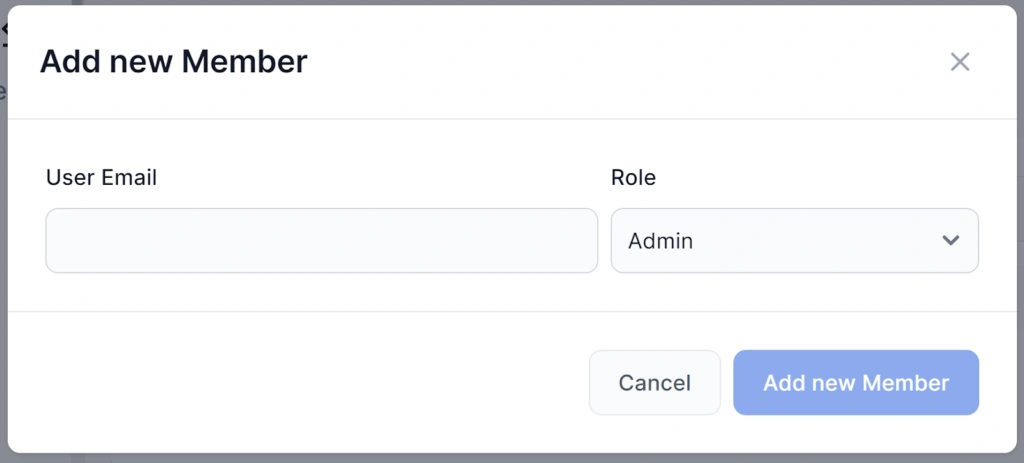Screen dimensions: 1024x463
Task: Click the chevron arrow in Role selector
Action: point(950,240)
